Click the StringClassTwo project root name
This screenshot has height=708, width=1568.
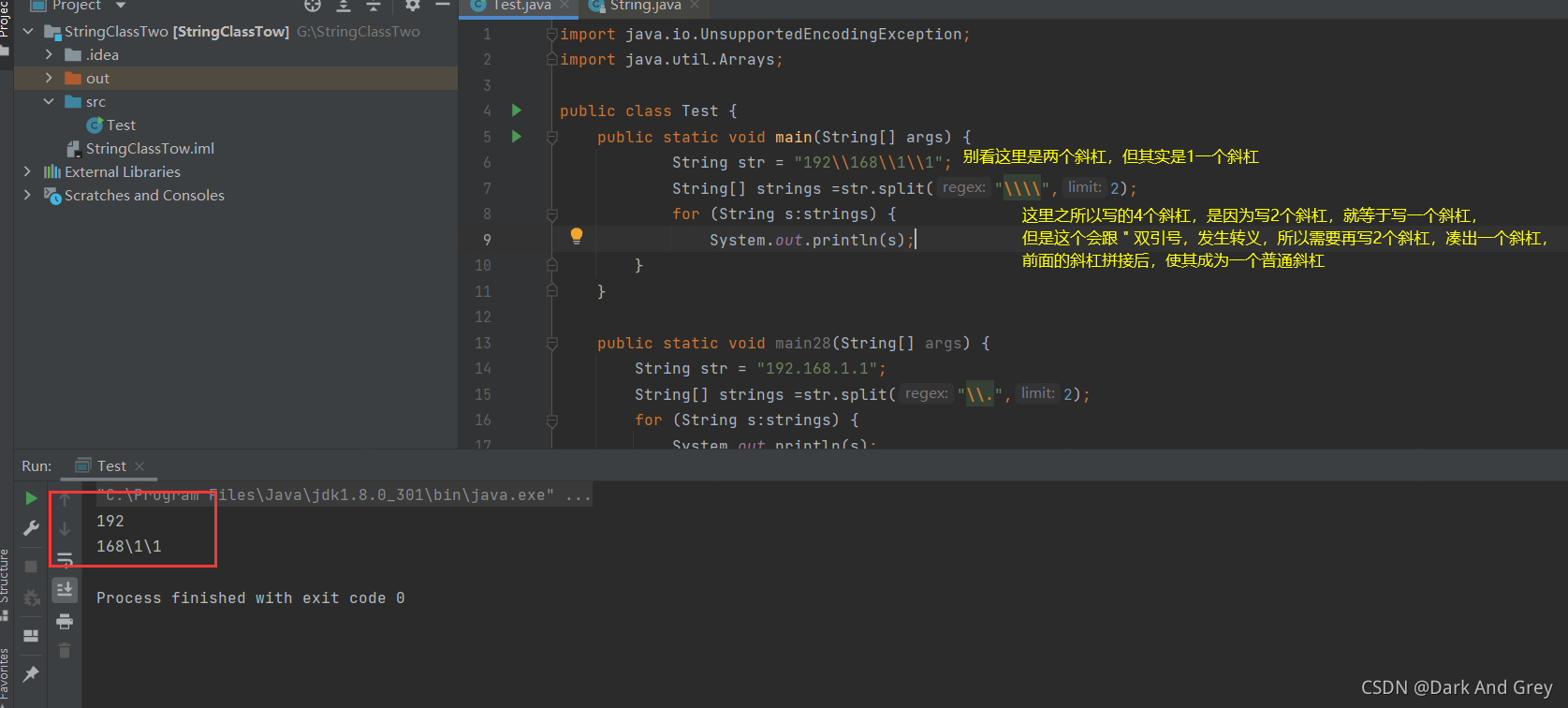[x=116, y=32]
